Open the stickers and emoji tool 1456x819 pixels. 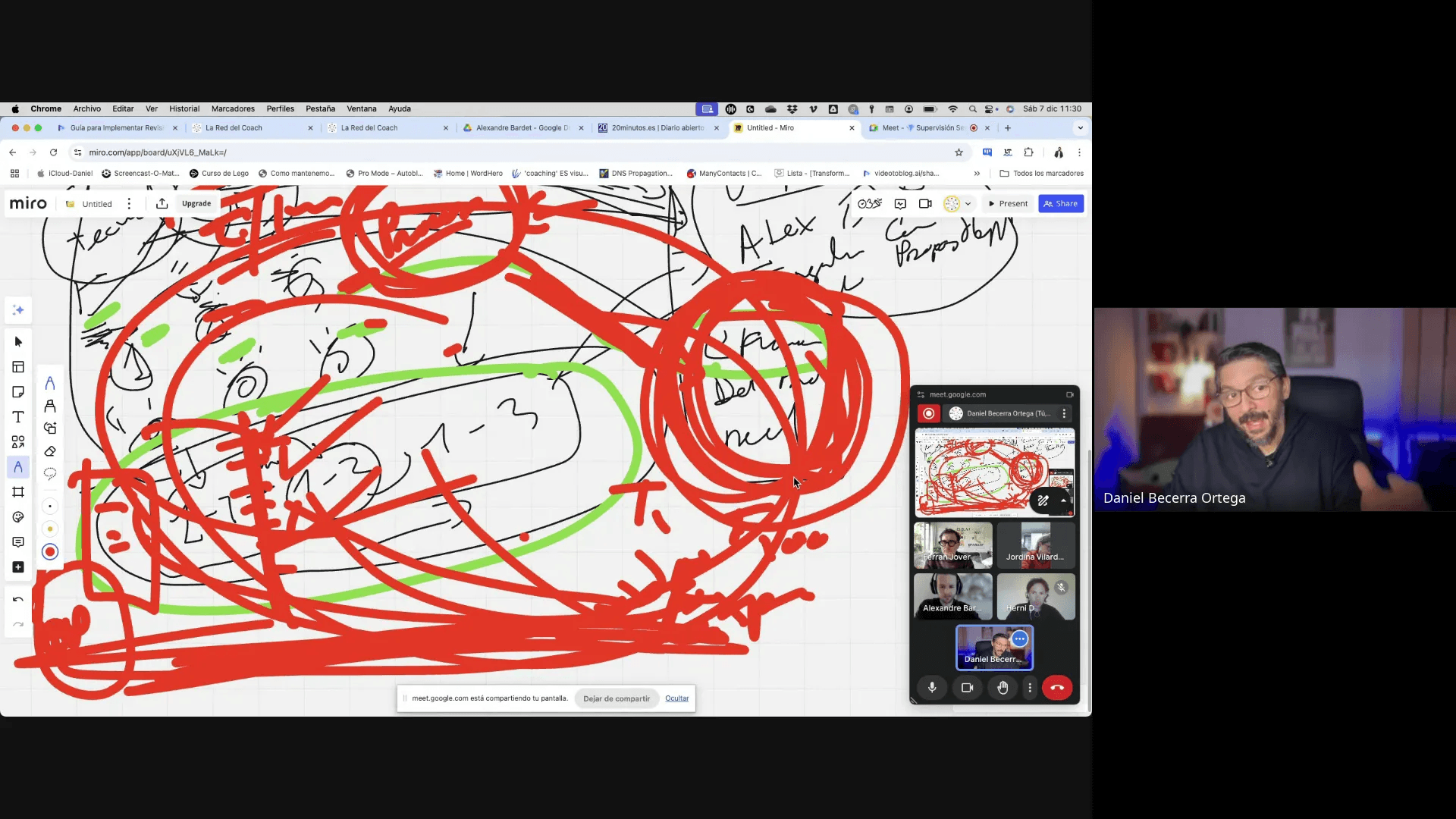click(18, 517)
